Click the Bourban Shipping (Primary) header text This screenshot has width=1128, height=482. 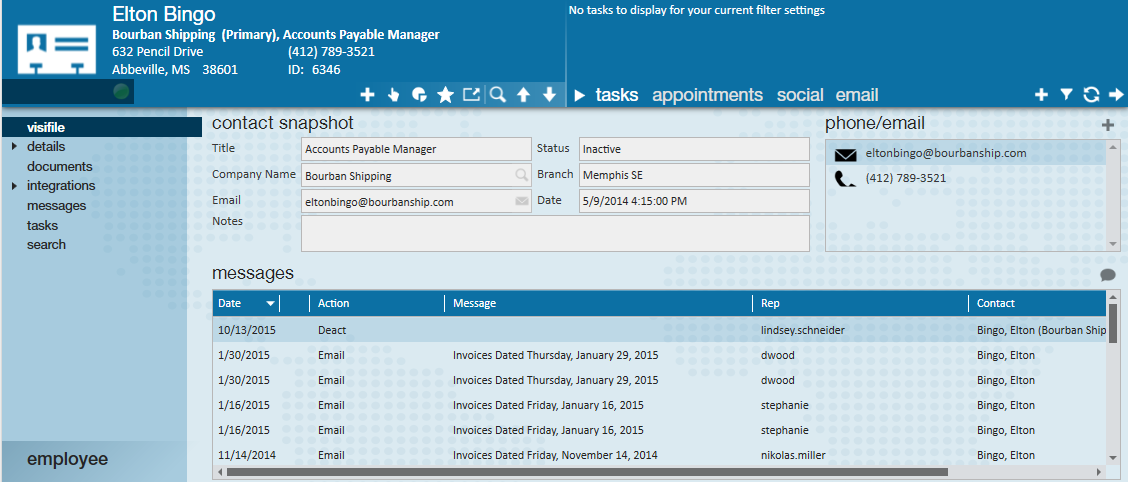(x=195, y=35)
